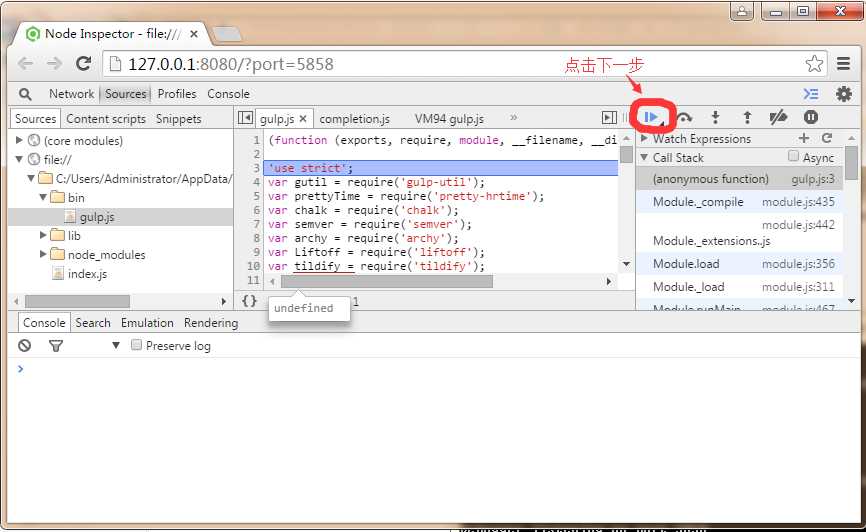Open DevTools settings gear

[x=843, y=94]
